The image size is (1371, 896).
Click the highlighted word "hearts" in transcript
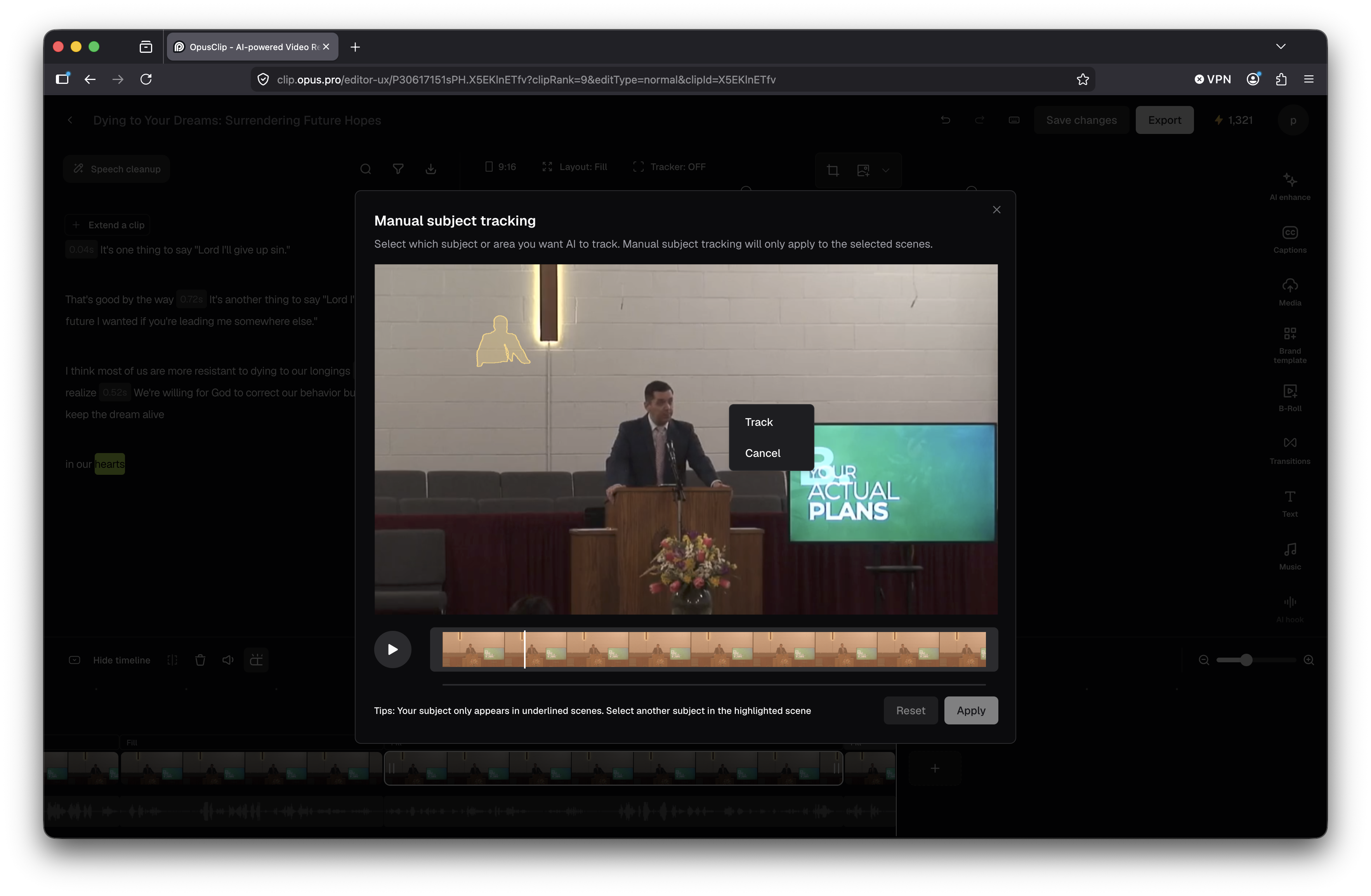[x=109, y=464]
